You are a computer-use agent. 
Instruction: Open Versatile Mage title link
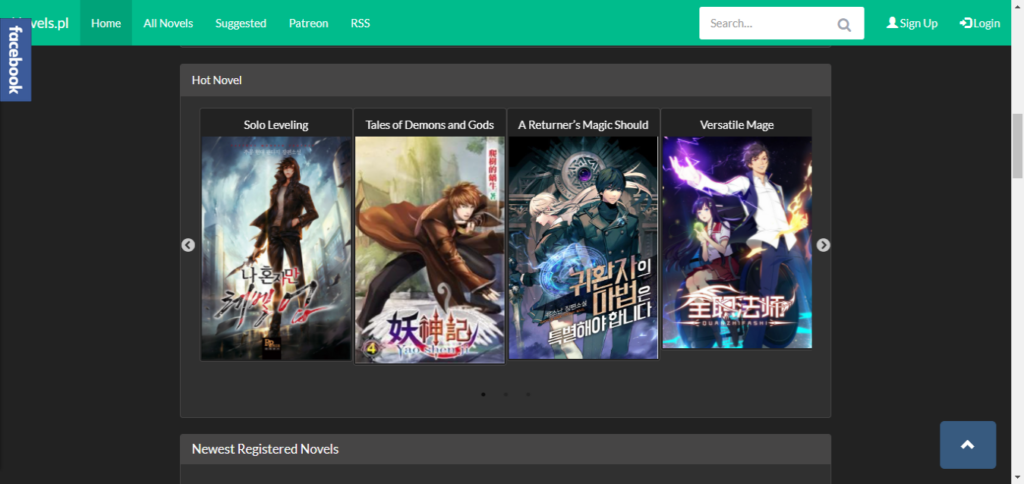click(737, 125)
